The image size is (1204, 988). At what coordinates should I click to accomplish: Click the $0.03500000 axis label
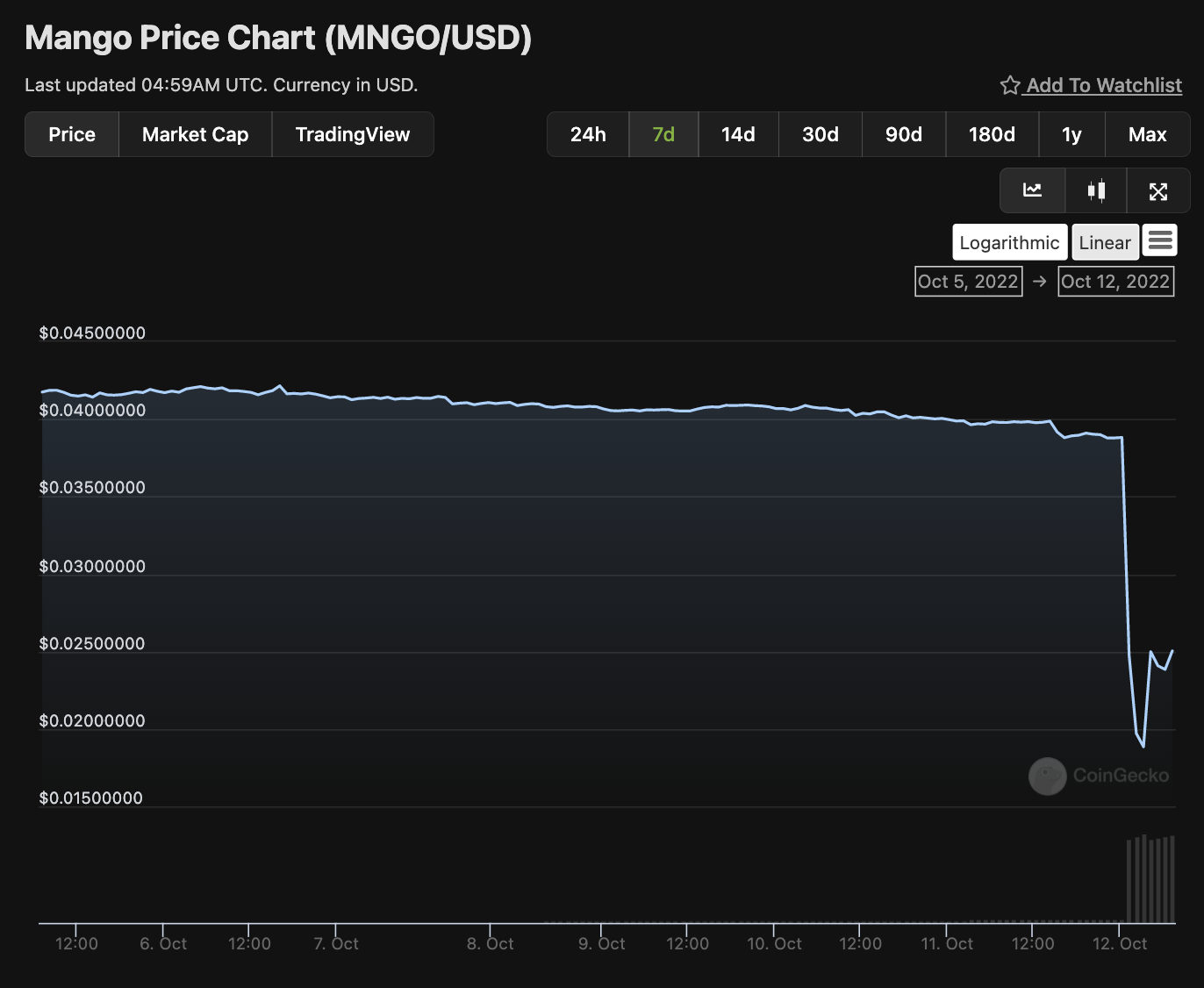click(92, 488)
